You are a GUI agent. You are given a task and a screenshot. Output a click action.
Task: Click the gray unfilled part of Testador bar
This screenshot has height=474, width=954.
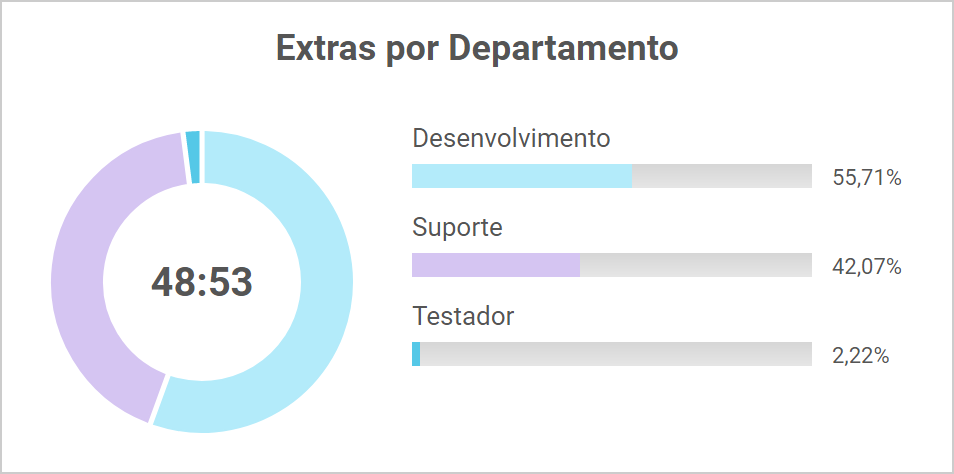615,354
